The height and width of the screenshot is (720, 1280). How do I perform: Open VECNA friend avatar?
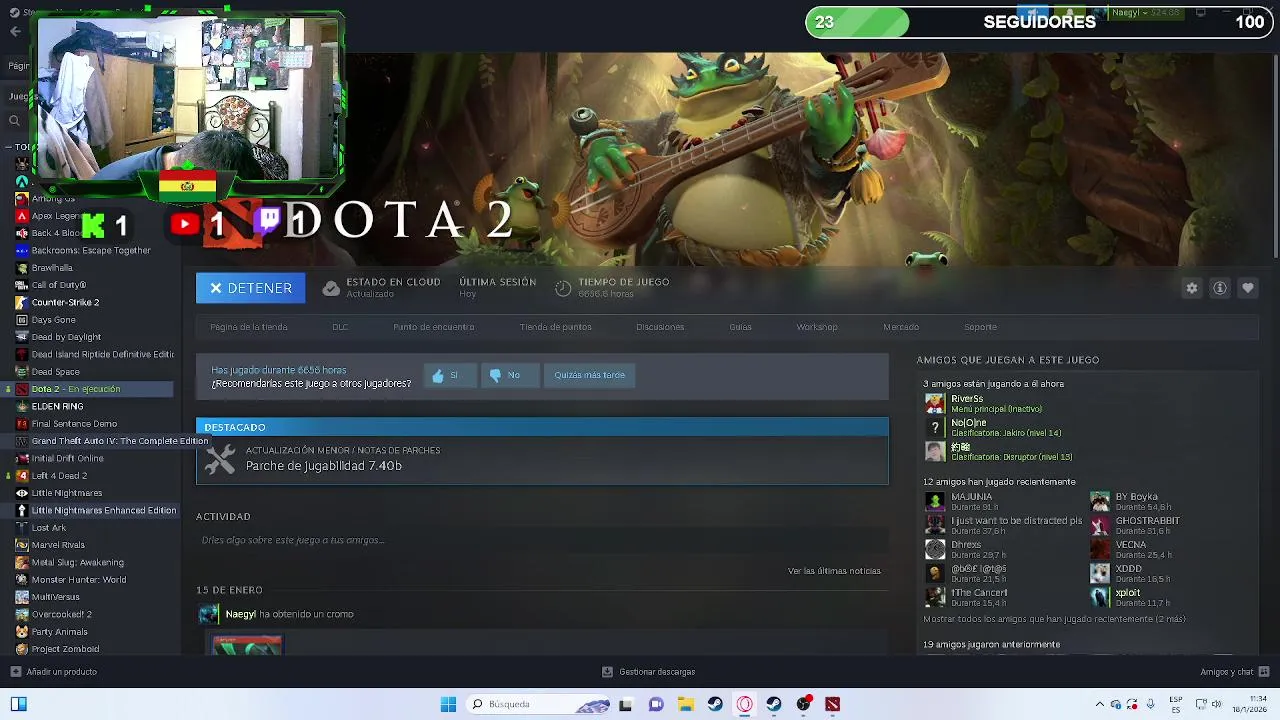(1100, 549)
